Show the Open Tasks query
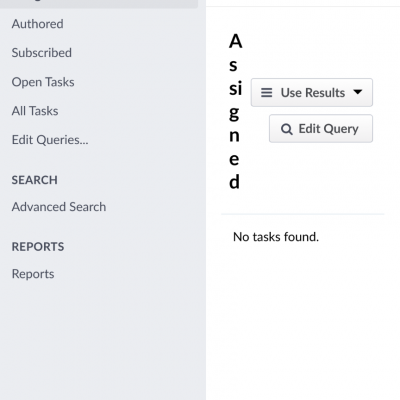 point(43,82)
